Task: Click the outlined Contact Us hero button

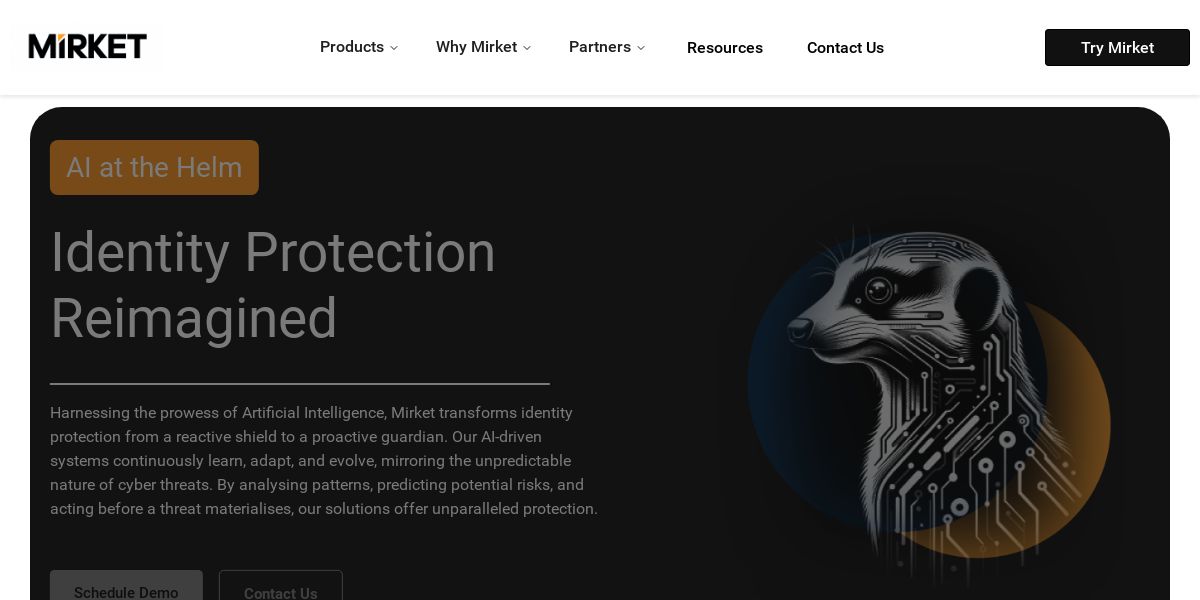Action: 281,586
